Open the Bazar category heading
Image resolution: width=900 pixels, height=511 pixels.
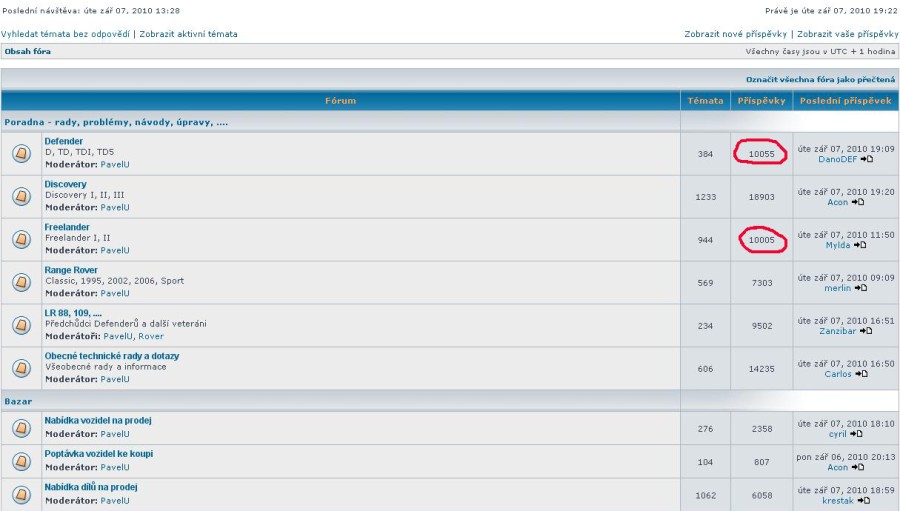pos(18,401)
